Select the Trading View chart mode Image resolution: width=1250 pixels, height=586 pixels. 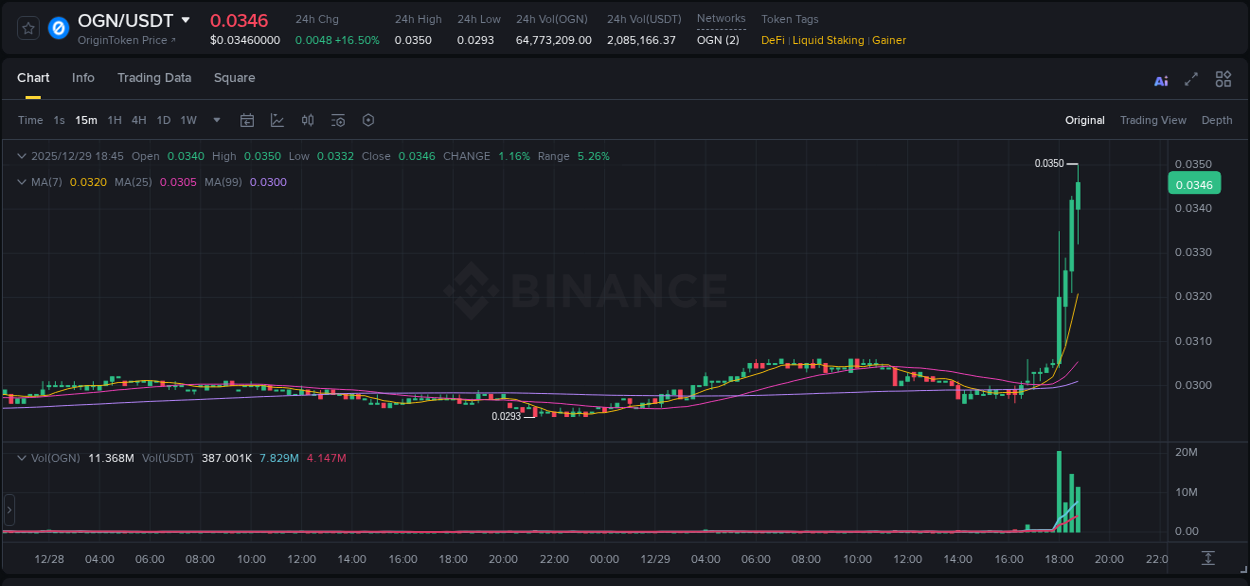pyautogui.click(x=1153, y=120)
